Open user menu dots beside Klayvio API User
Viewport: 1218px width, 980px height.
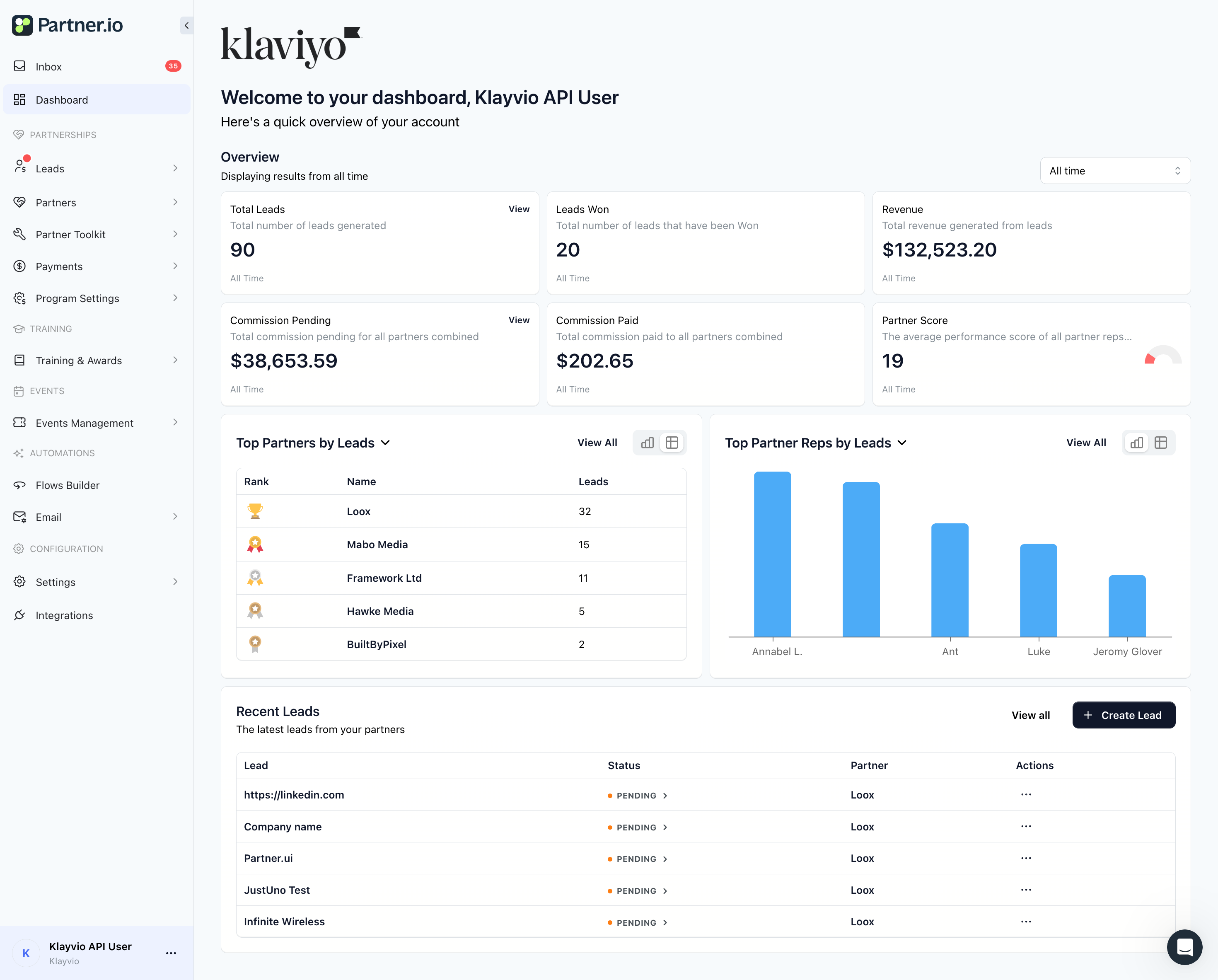pos(171,953)
